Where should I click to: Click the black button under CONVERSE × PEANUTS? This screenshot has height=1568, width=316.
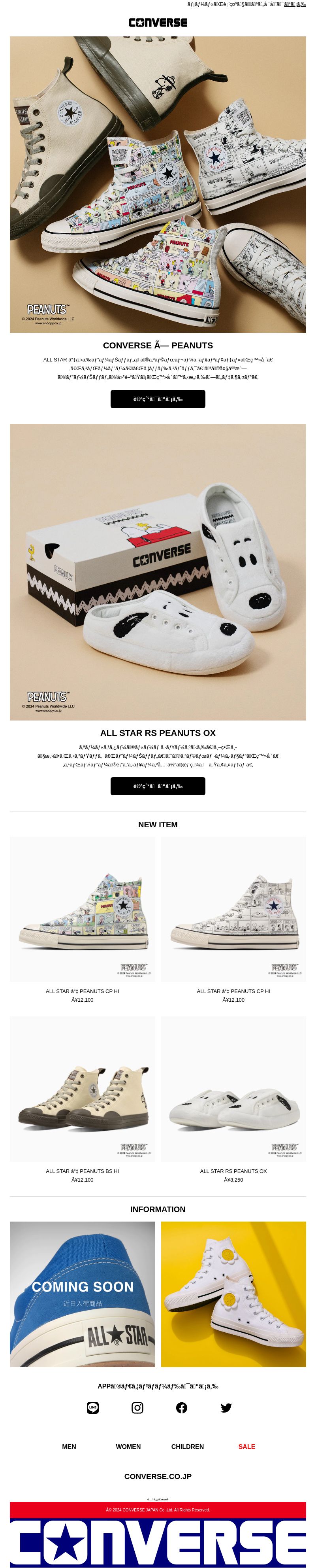tap(158, 399)
